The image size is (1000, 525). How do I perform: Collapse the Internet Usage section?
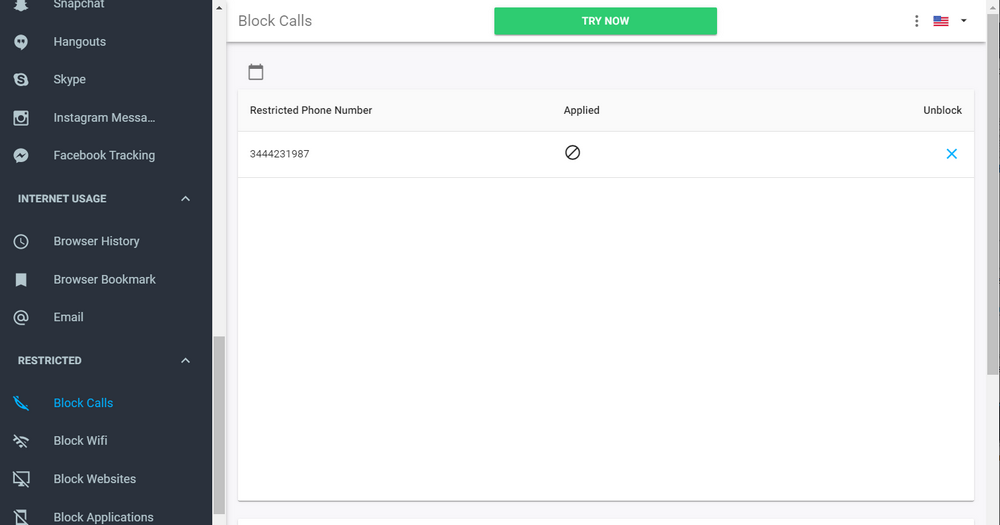point(186,198)
